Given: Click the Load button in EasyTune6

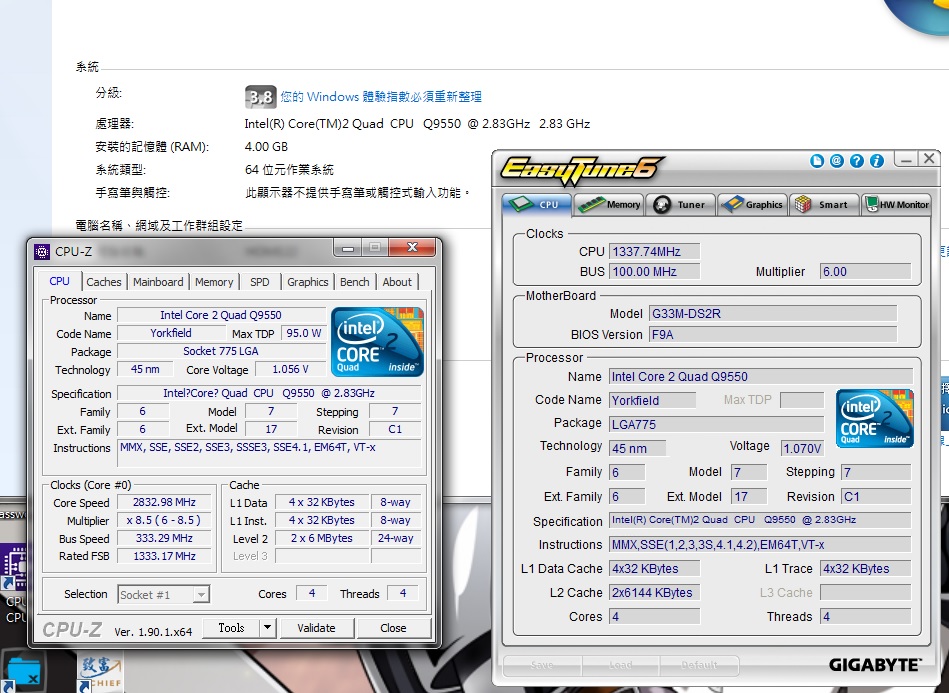Looking at the screenshot, I should pyautogui.click(x=621, y=665).
